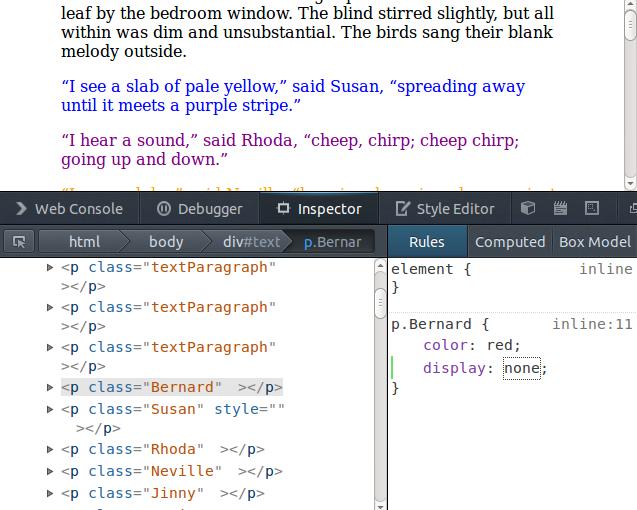Expand the first textParagraph node
This screenshot has height=510, width=637.
tap(50, 267)
